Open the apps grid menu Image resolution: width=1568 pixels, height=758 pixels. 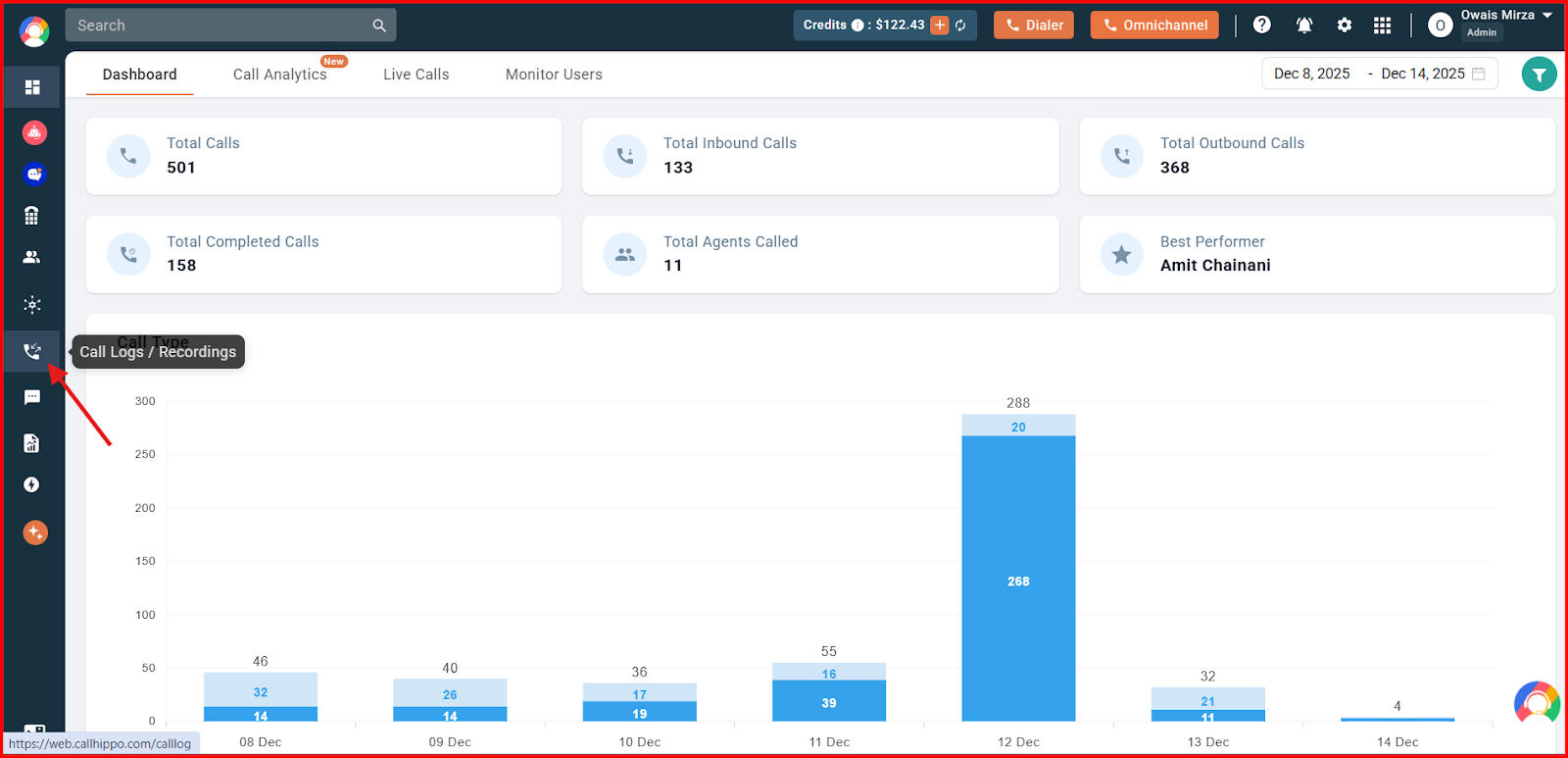1383,25
